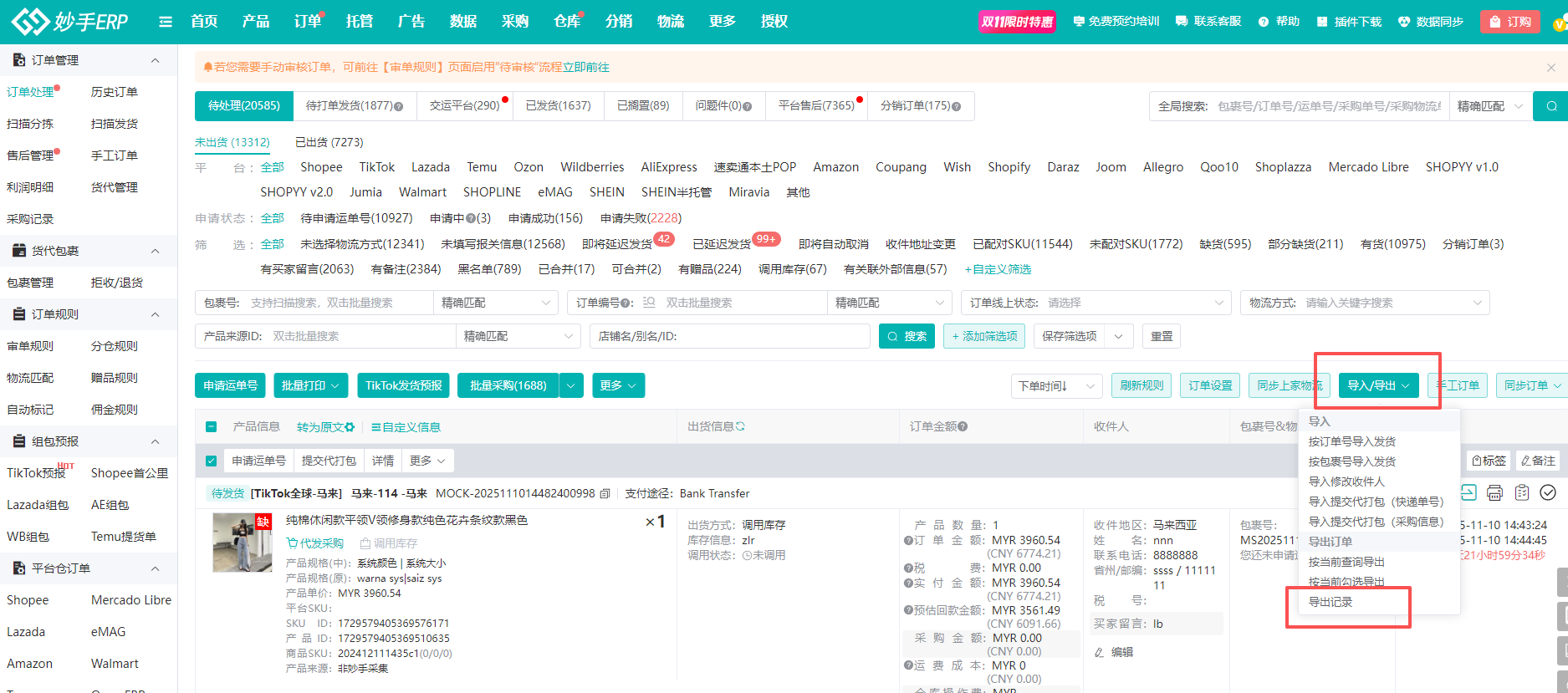Screen dimensions: 1568x693
Task: Toggle the order row checkbox
Action: (212, 461)
